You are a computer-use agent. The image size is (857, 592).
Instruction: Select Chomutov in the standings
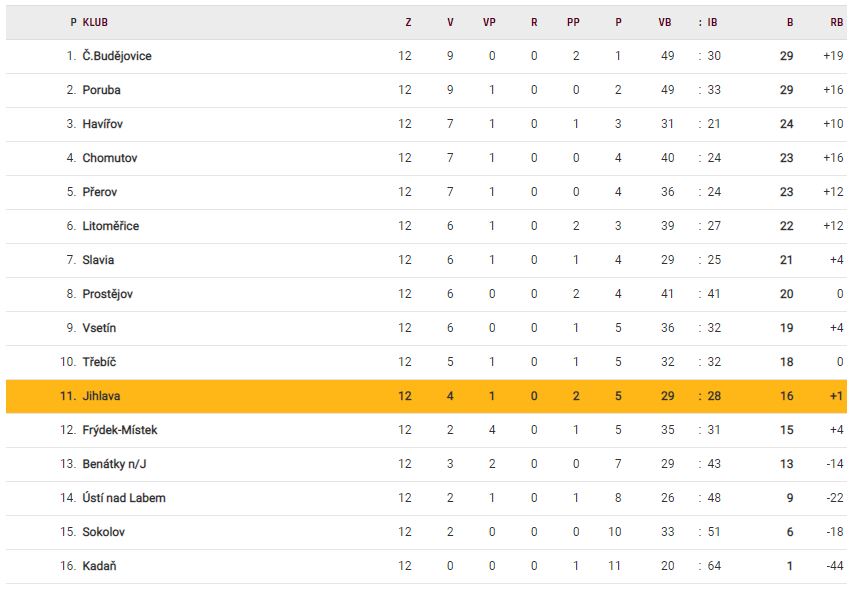(110, 158)
